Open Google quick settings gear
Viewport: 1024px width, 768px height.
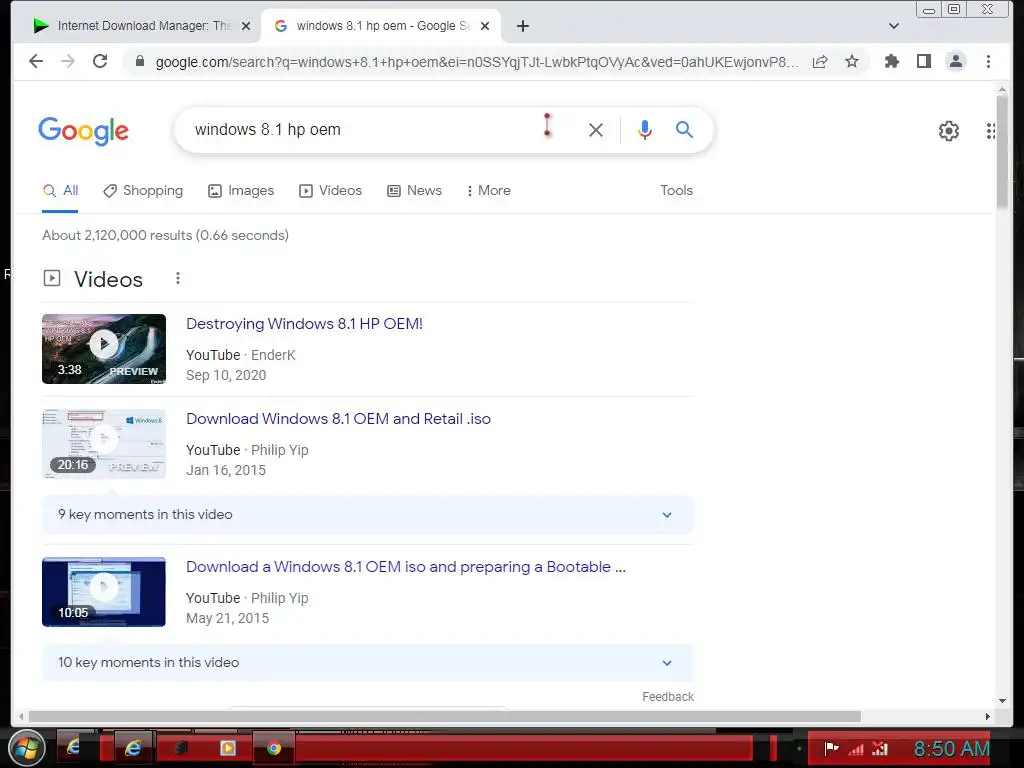tap(948, 131)
